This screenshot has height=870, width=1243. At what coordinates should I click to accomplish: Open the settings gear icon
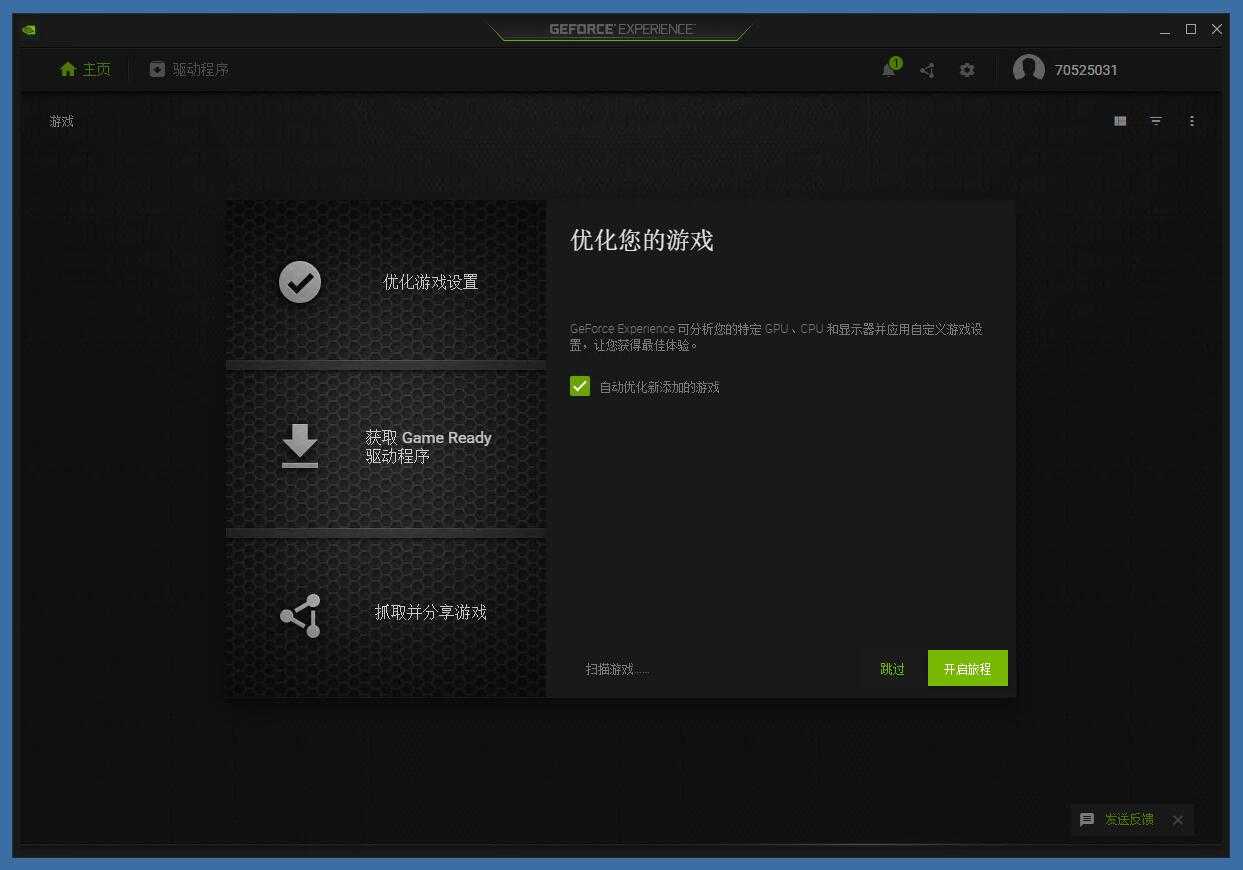(x=967, y=70)
